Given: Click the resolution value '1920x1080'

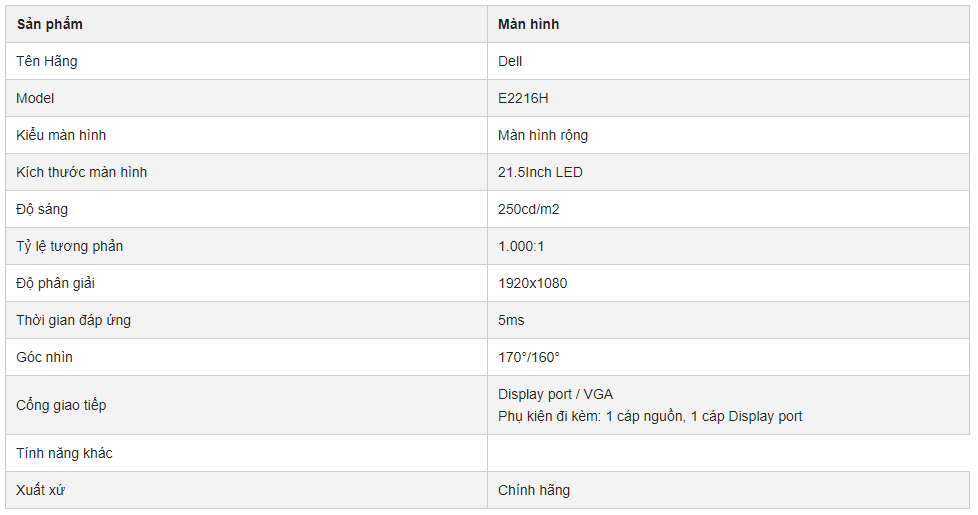Looking at the screenshot, I should 532,283.
